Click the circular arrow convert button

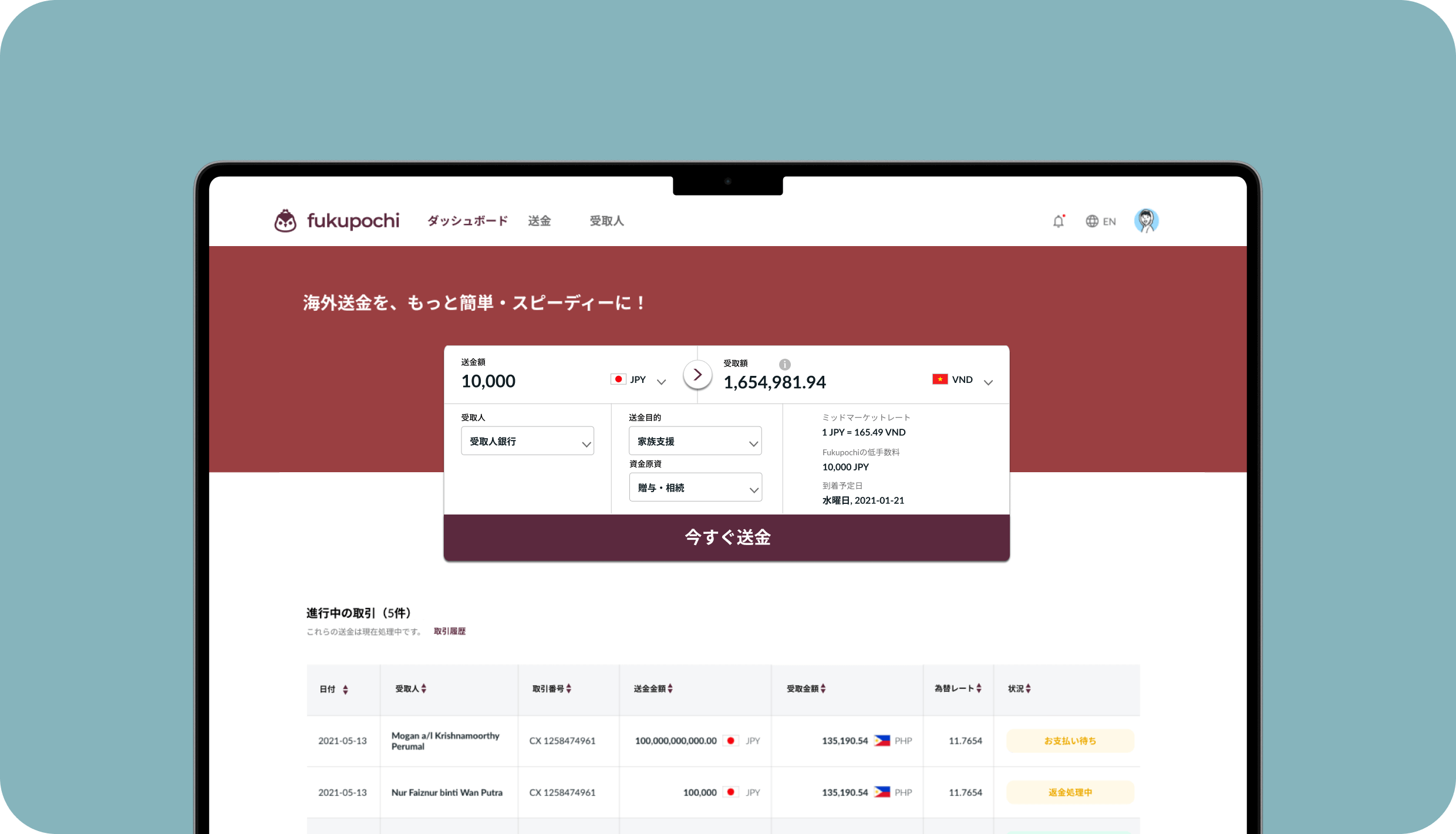(697, 375)
